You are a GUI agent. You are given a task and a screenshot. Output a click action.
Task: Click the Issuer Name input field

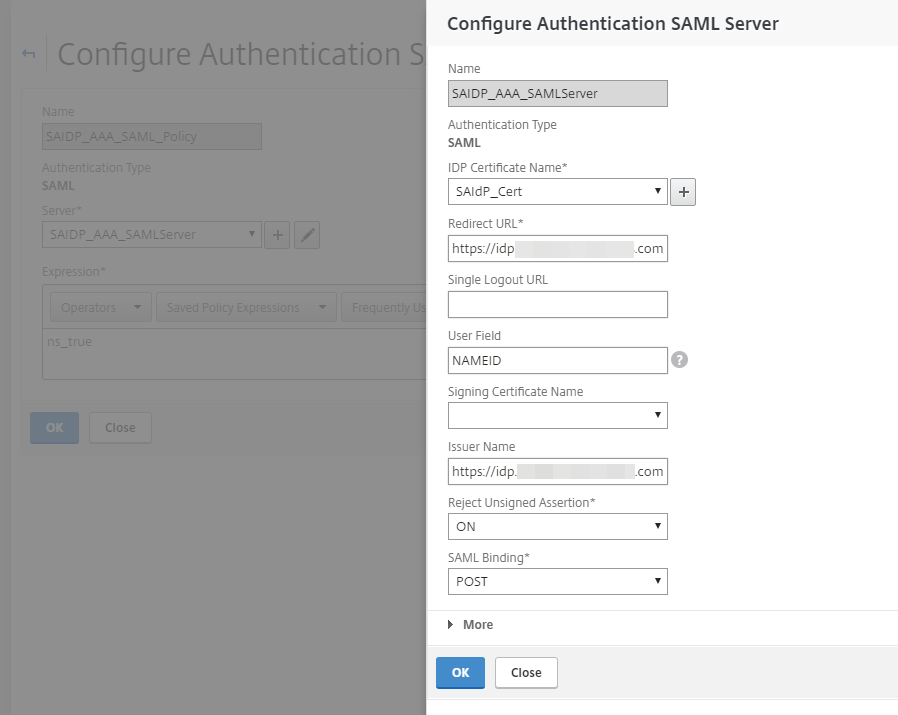(557, 471)
